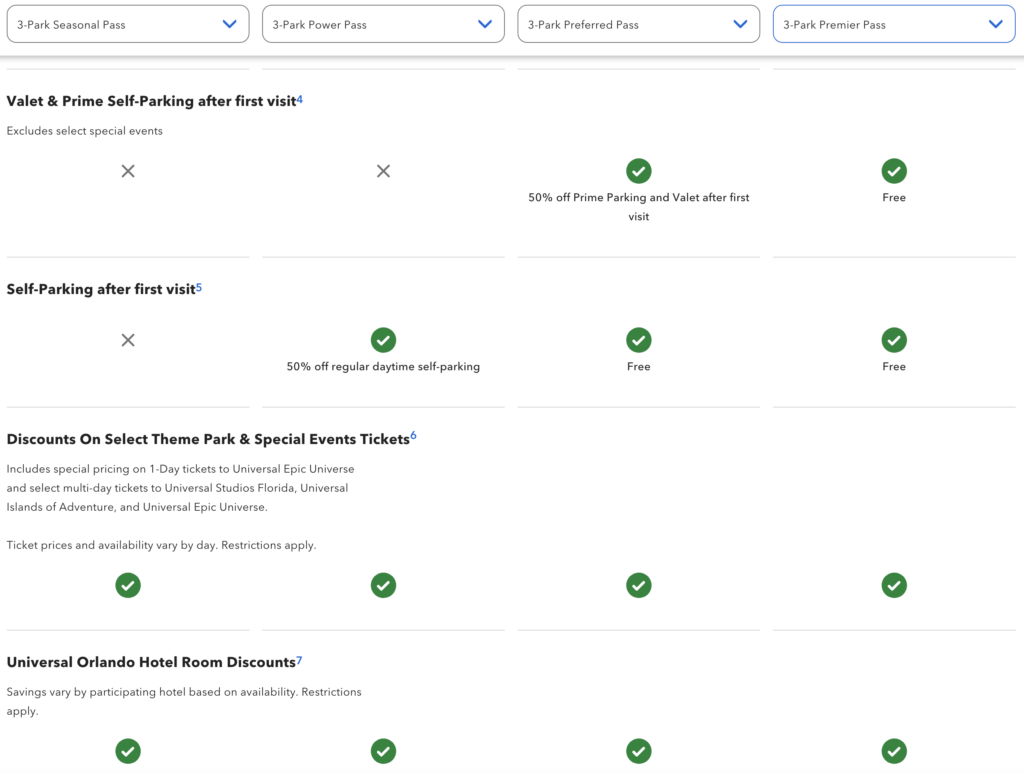Screen dimensions: 1024x773
Task: Select the Valet & Prime Self-Parking heading
Action: 150,101
